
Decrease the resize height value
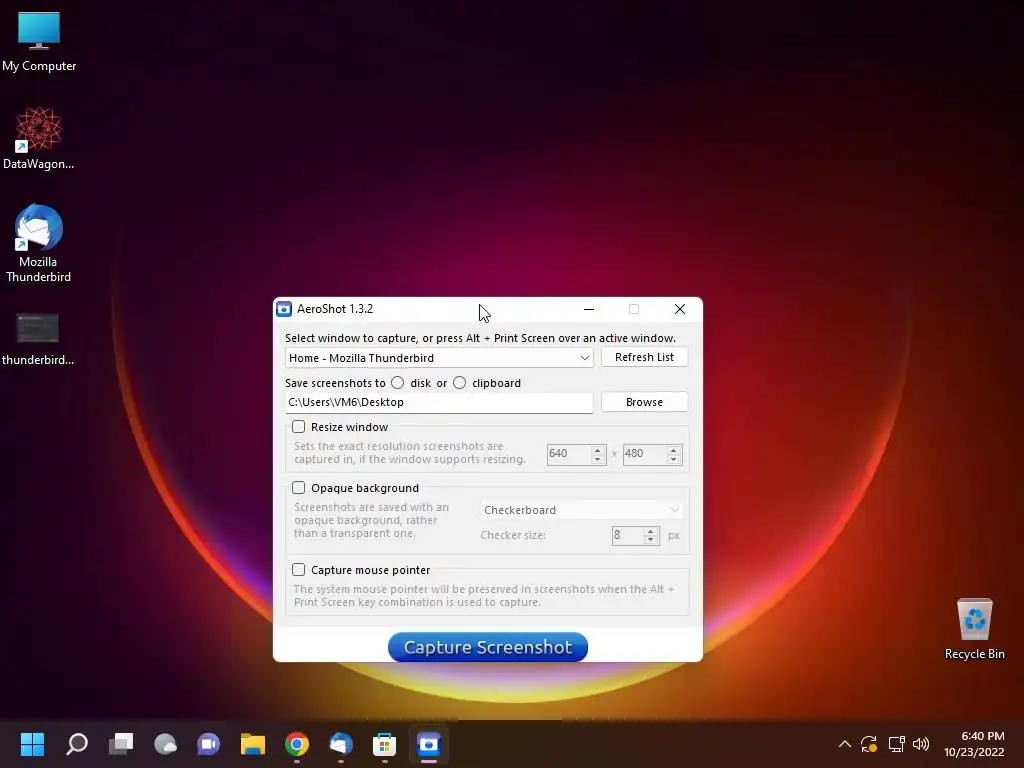(x=673, y=459)
